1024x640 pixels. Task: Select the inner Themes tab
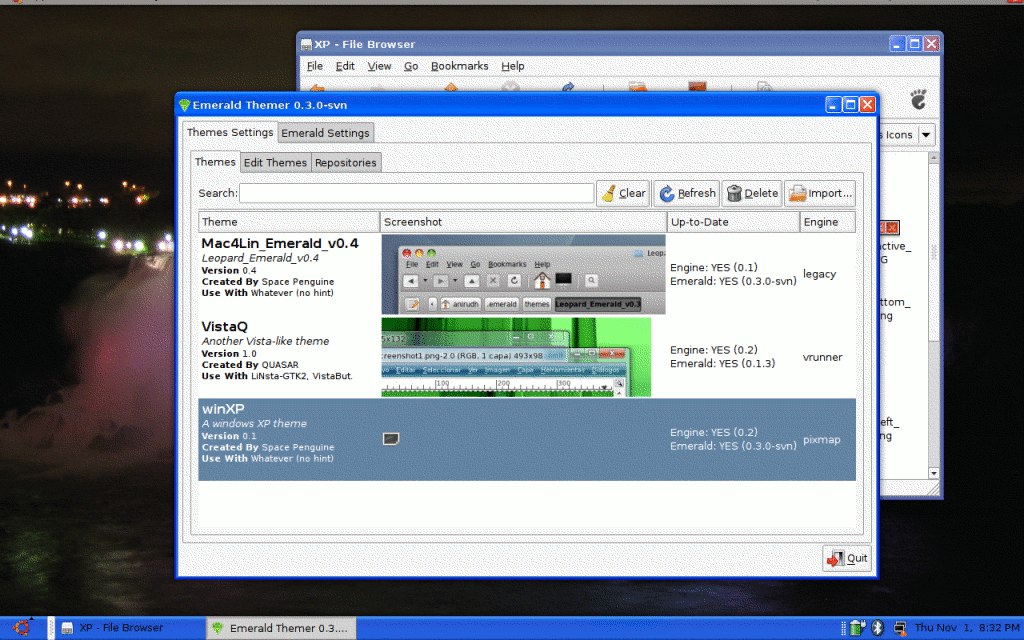point(215,162)
